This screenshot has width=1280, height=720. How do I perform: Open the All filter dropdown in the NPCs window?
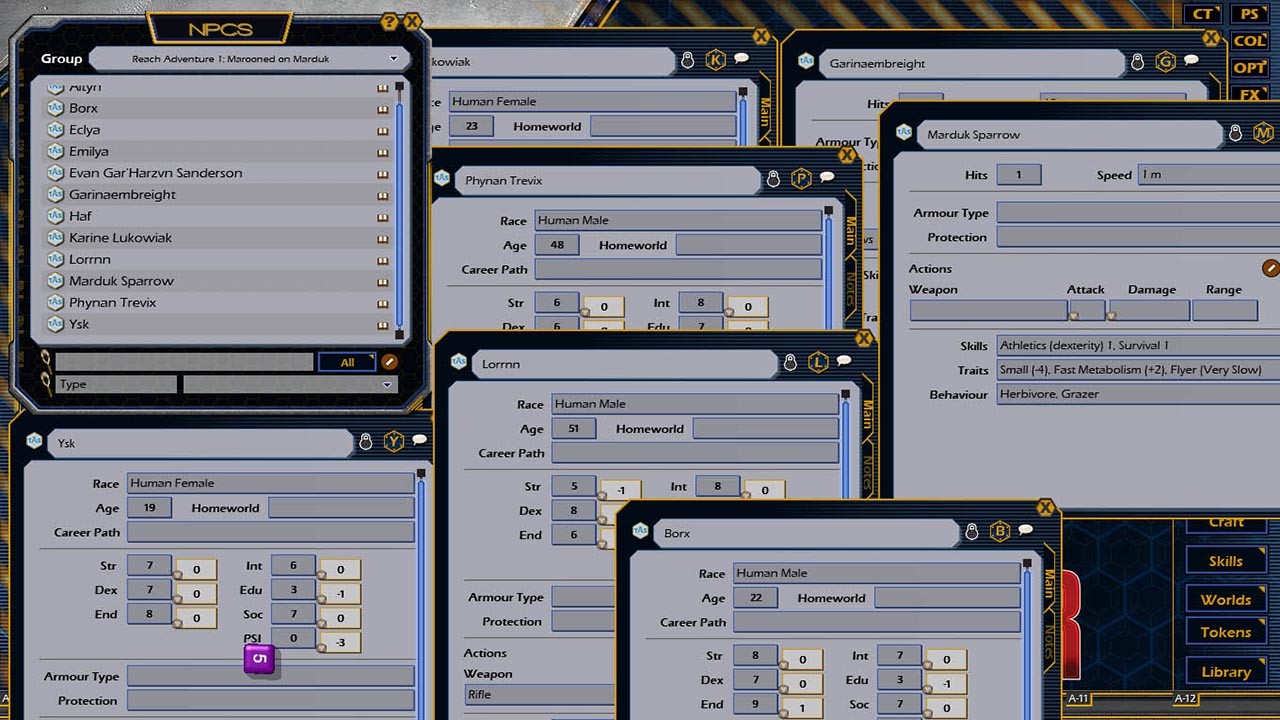pos(347,360)
